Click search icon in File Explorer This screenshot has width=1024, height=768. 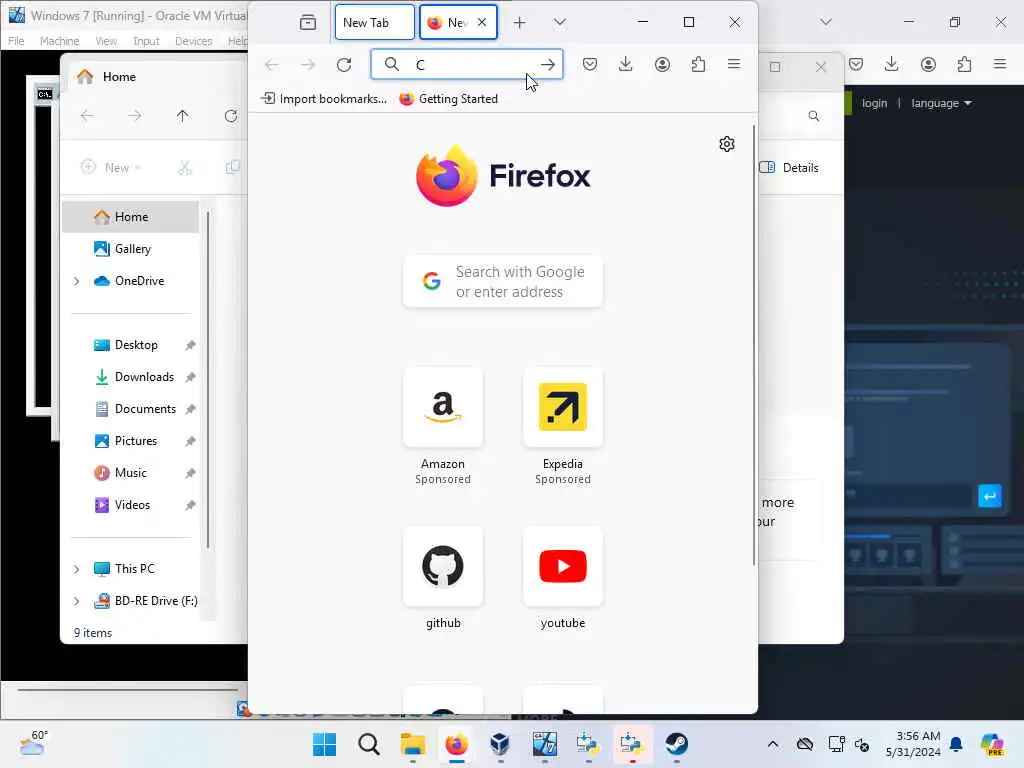pyautogui.click(x=814, y=116)
